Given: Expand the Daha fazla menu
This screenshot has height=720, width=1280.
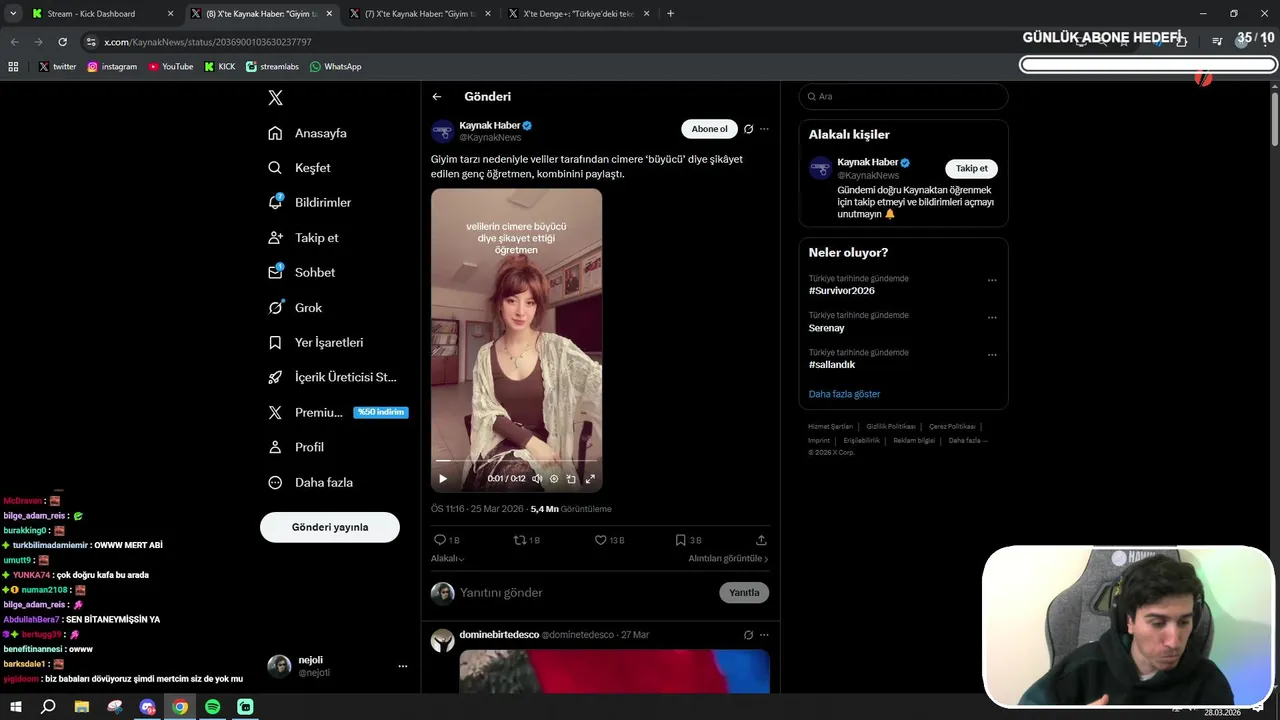Looking at the screenshot, I should click(x=311, y=482).
